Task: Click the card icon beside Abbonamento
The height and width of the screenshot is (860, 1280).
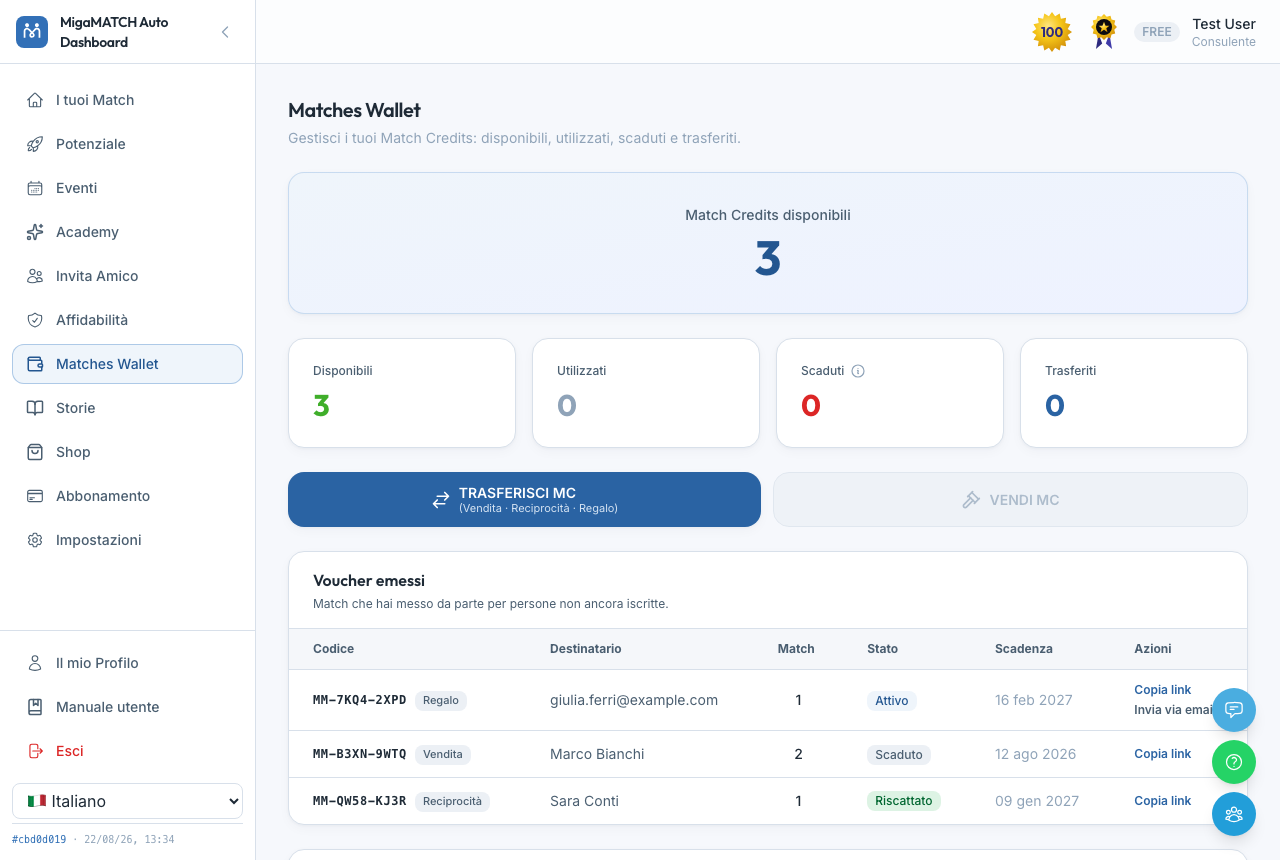Action: 35,496
